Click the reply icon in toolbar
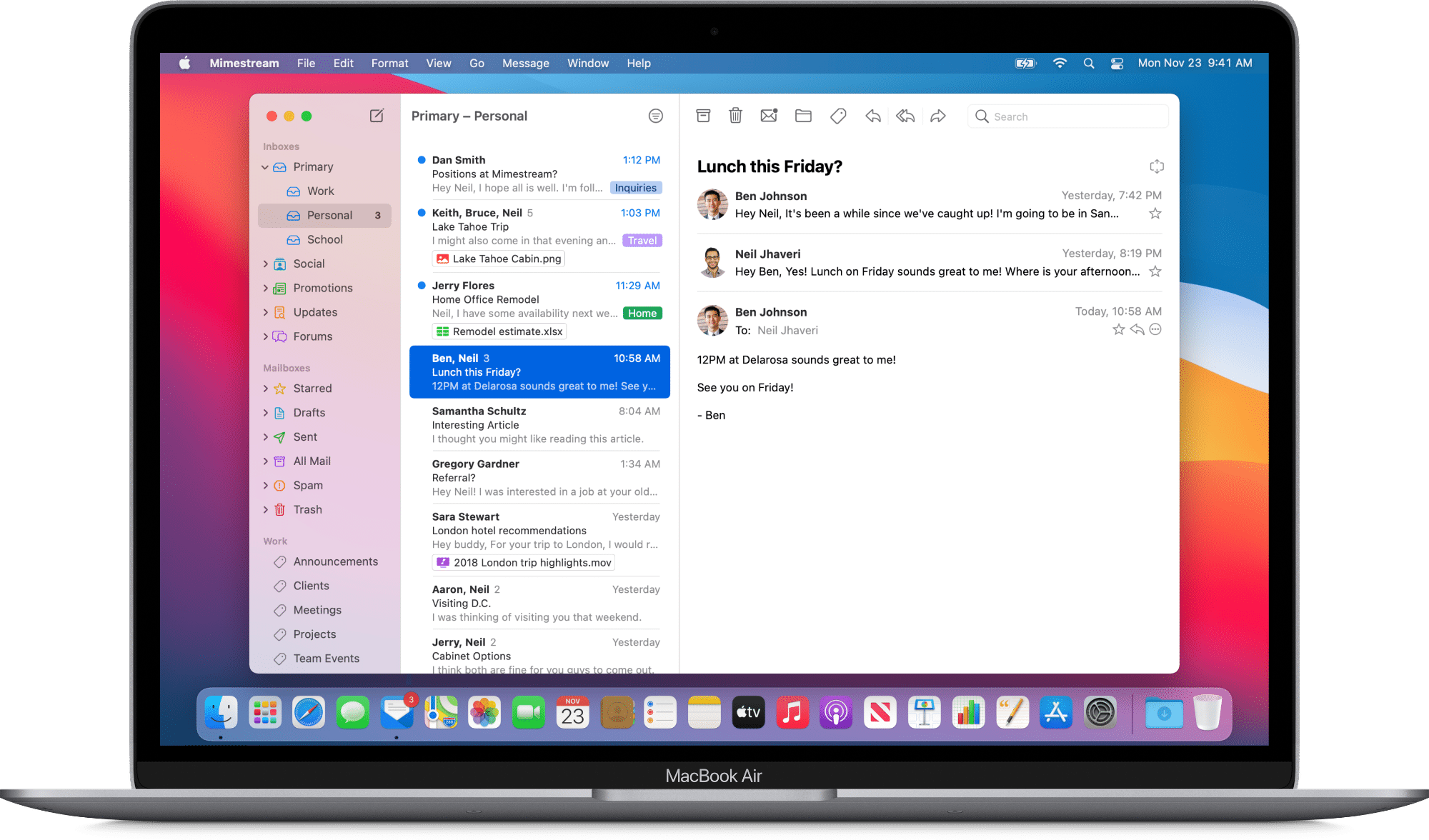 (872, 116)
